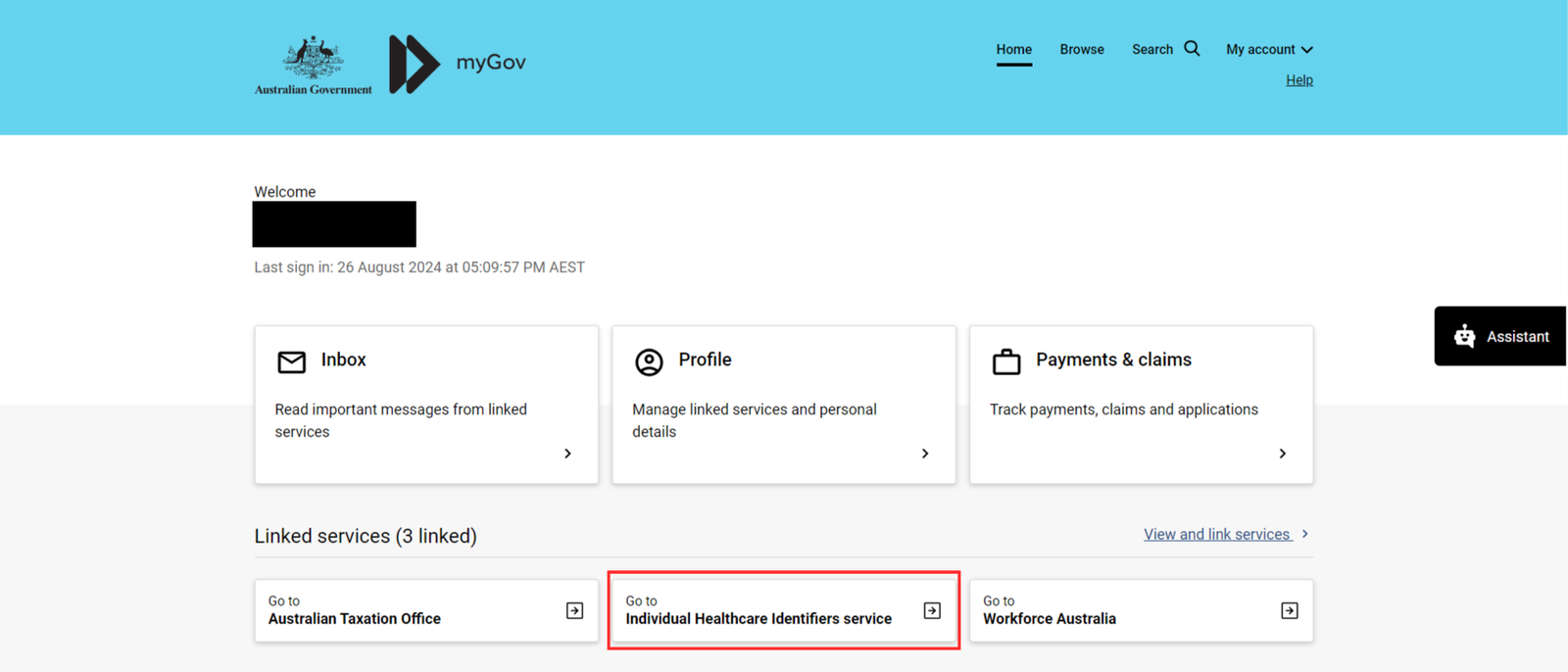Image resolution: width=1568 pixels, height=672 pixels.
Task: Click the Profile person icon
Action: [649, 362]
